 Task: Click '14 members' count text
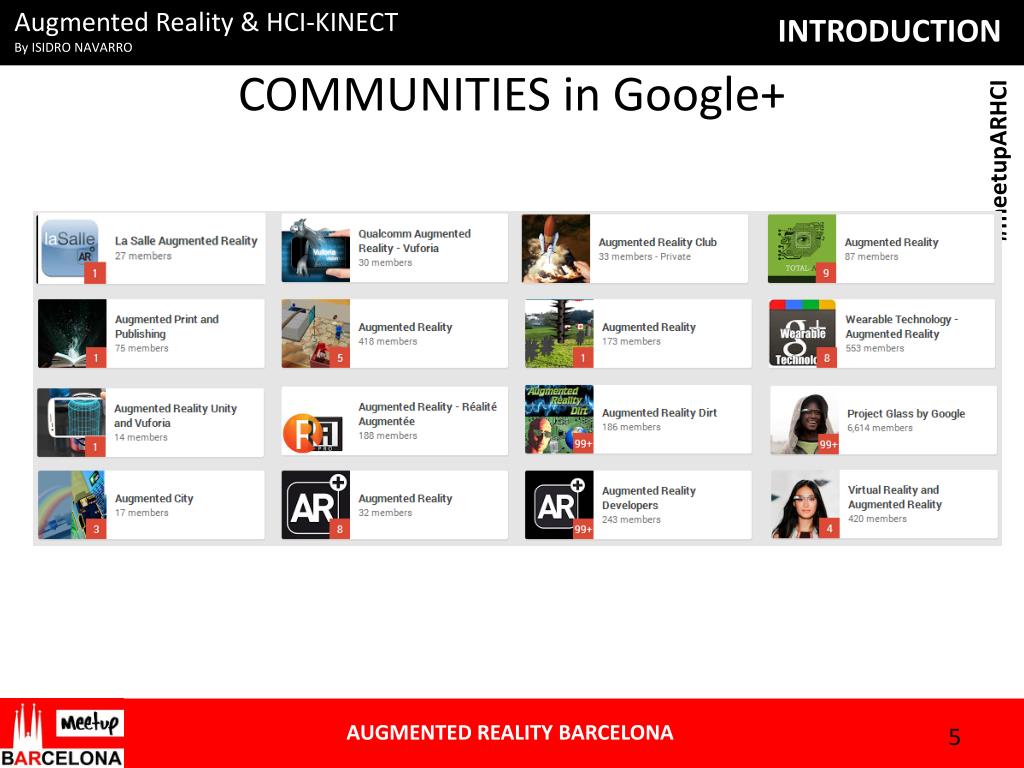[x=140, y=437]
